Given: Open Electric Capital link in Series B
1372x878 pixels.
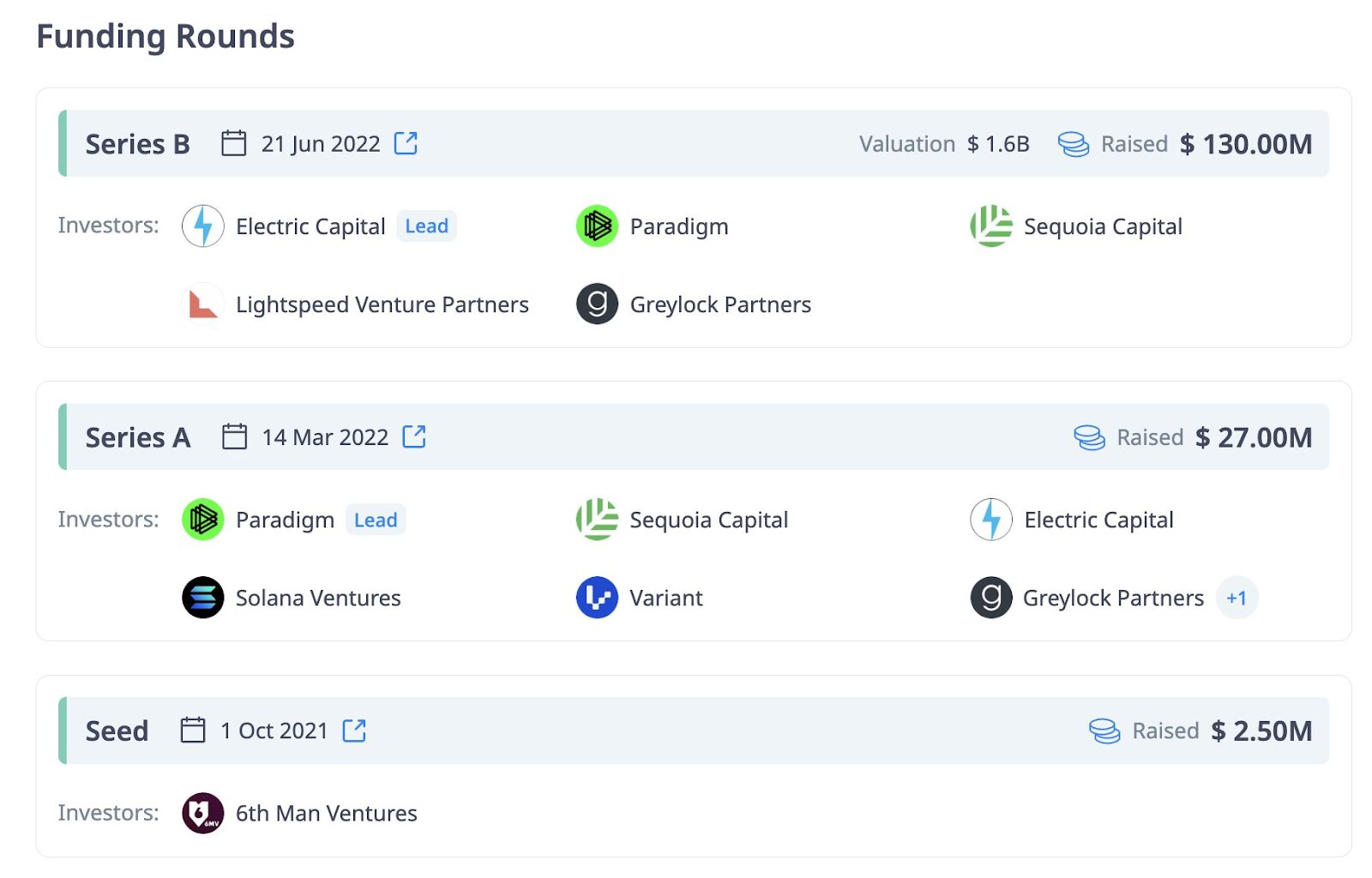Looking at the screenshot, I should pos(310,226).
